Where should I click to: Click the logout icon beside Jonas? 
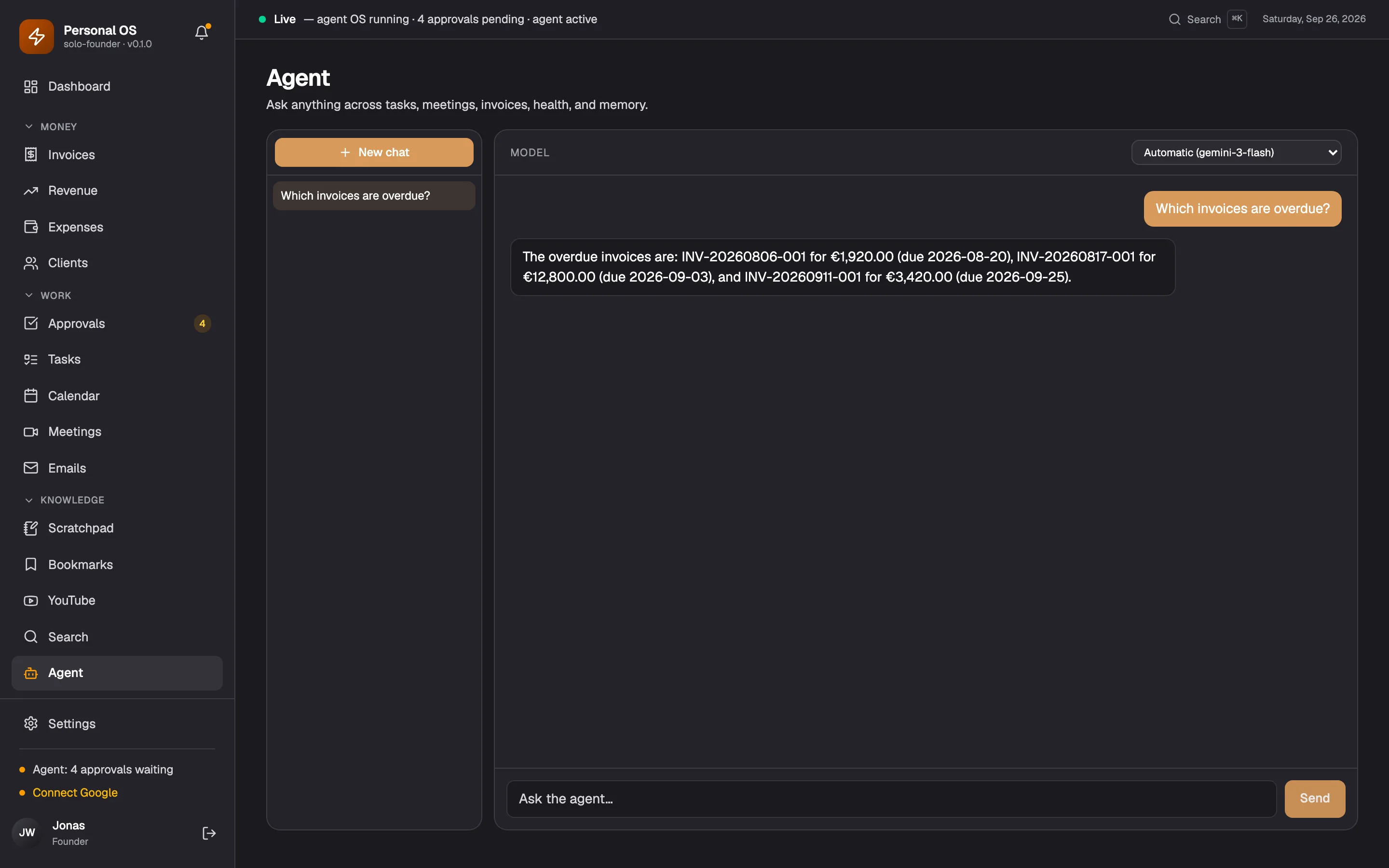point(209,834)
